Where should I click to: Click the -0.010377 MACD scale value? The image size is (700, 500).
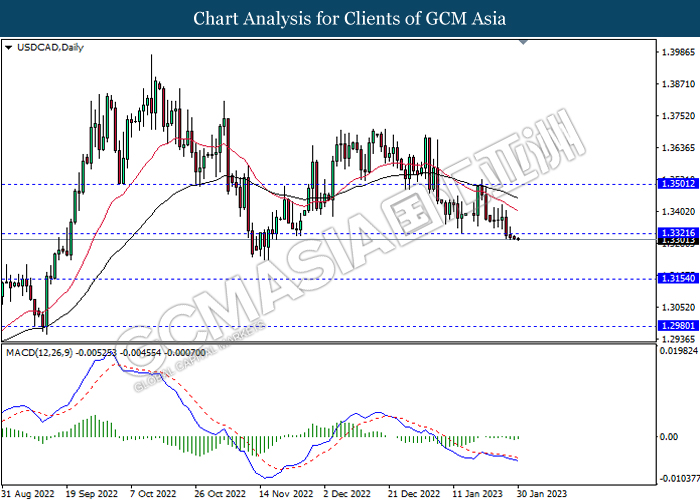click(x=680, y=479)
